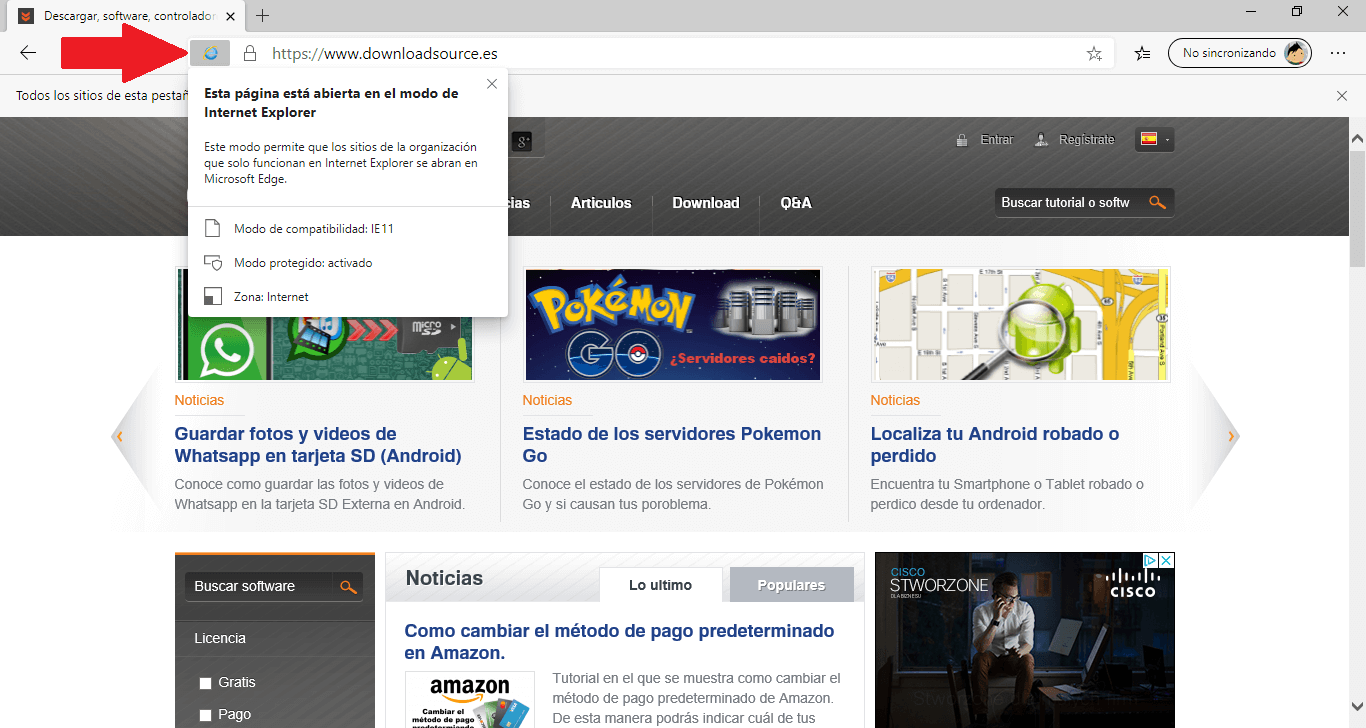The height and width of the screenshot is (728, 1366).
Task: Click Noticias label above Whatsapp article
Action: click(x=199, y=400)
